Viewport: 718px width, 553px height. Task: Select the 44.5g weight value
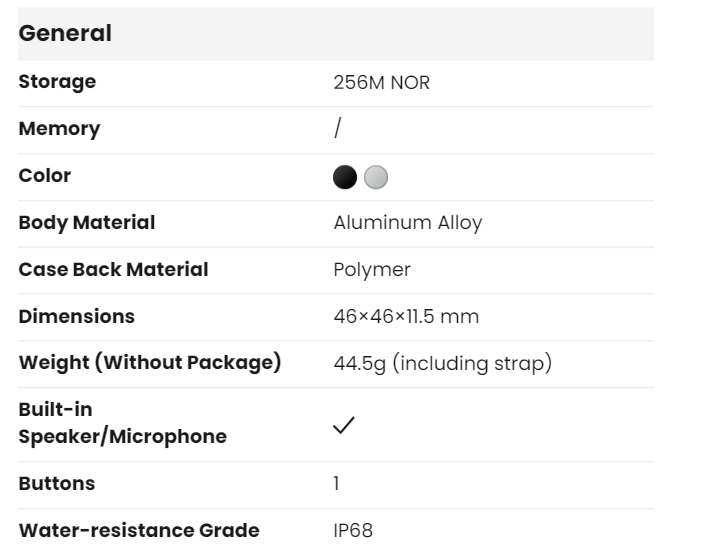pyautogui.click(x=442, y=363)
